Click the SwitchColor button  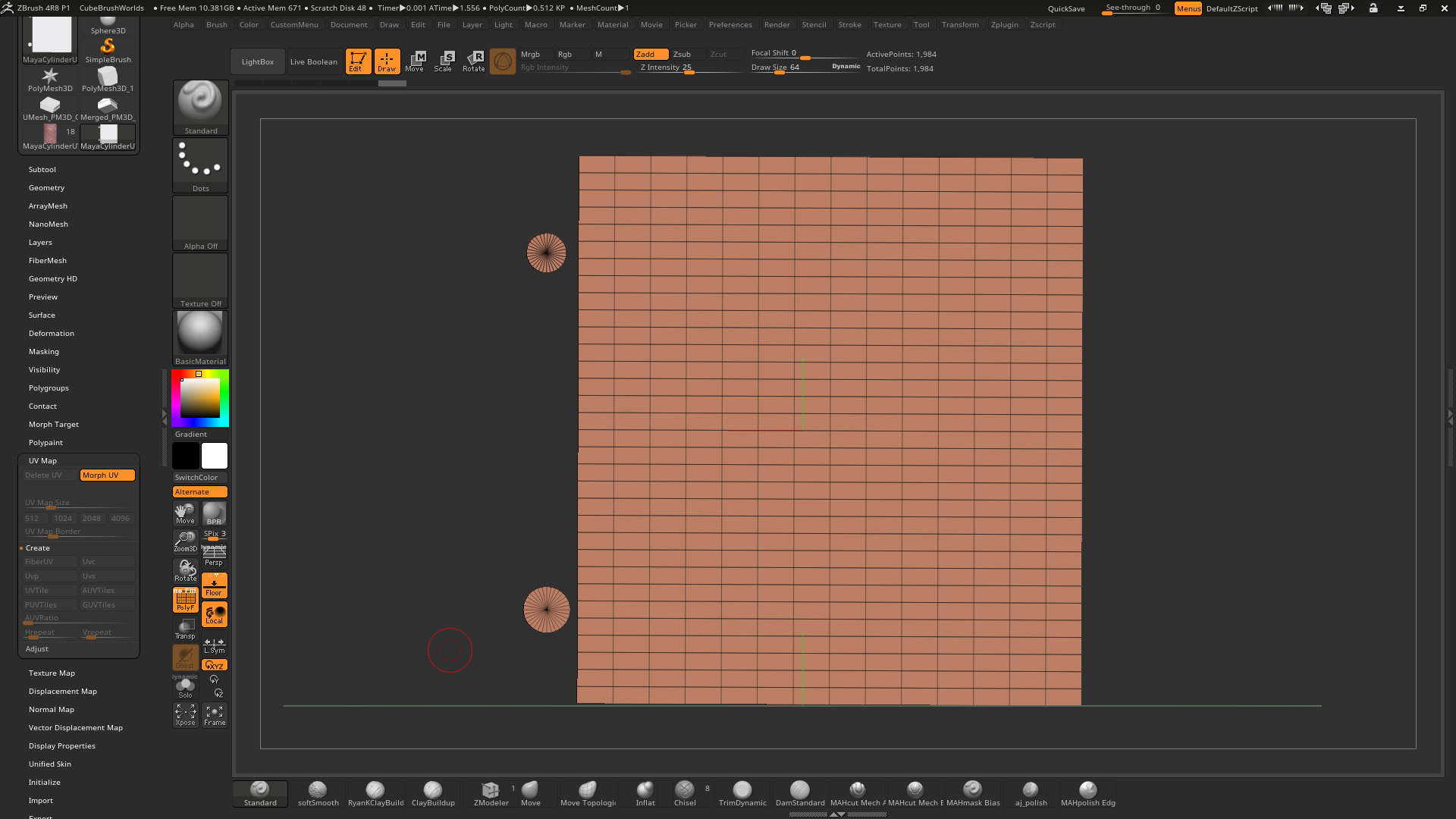tap(200, 477)
